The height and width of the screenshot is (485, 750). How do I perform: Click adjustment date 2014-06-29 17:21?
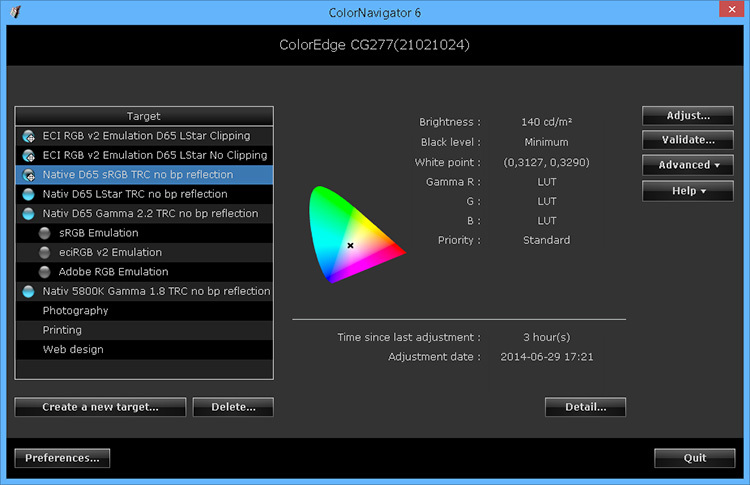coord(547,357)
